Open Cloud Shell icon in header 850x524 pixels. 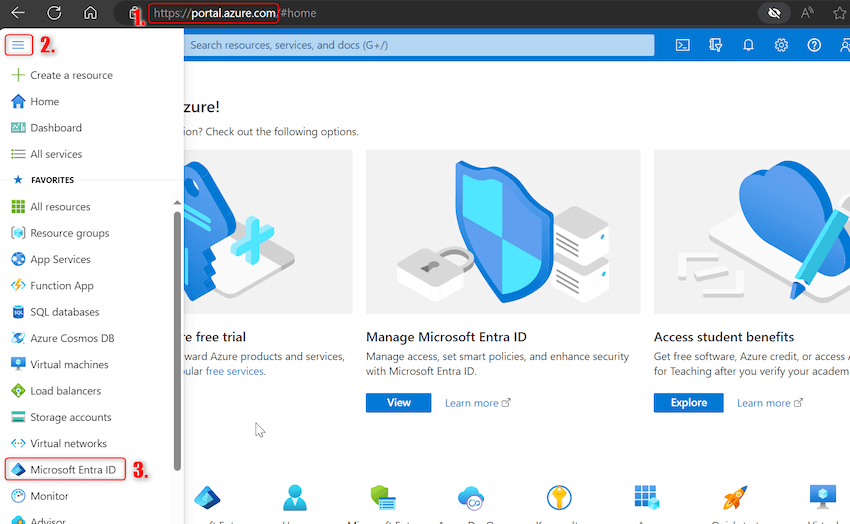[x=682, y=45]
